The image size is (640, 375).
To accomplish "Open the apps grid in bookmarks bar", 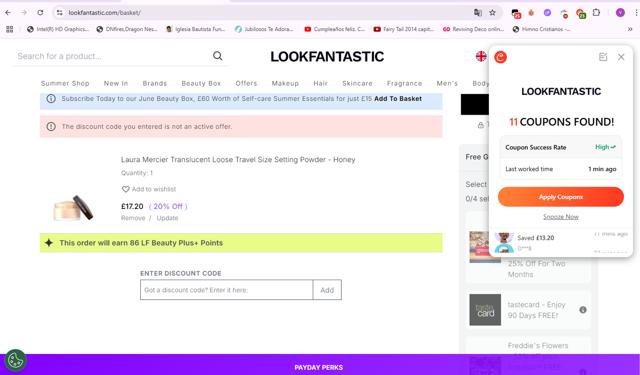I will [10, 29].
